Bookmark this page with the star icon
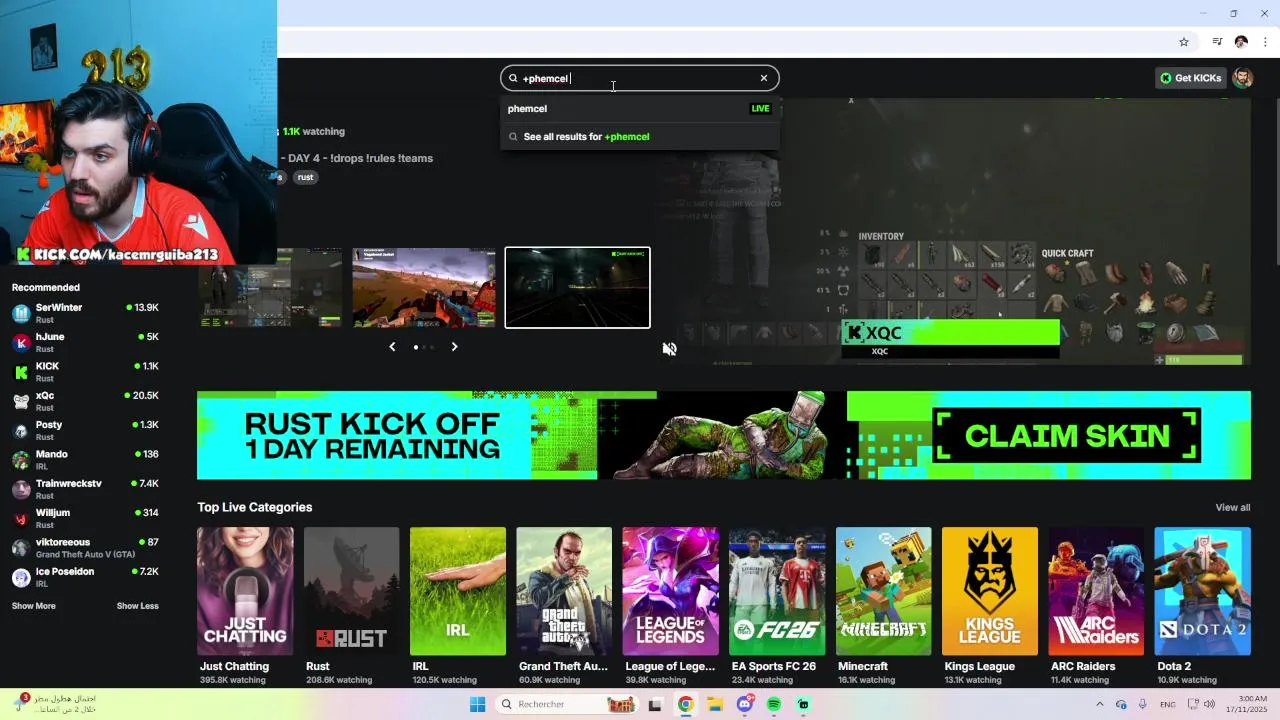The height and width of the screenshot is (720, 1280). (1184, 42)
